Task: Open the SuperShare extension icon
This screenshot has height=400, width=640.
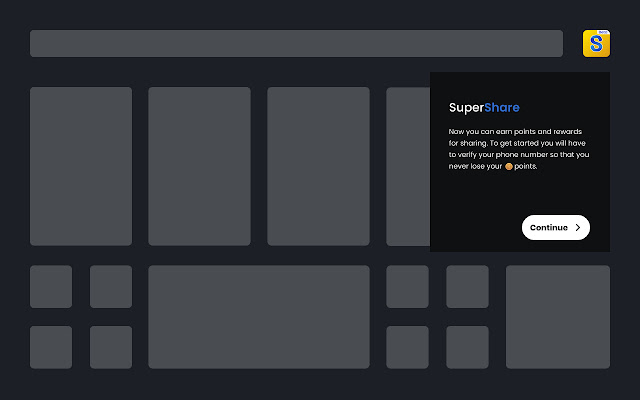Action: click(x=596, y=43)
